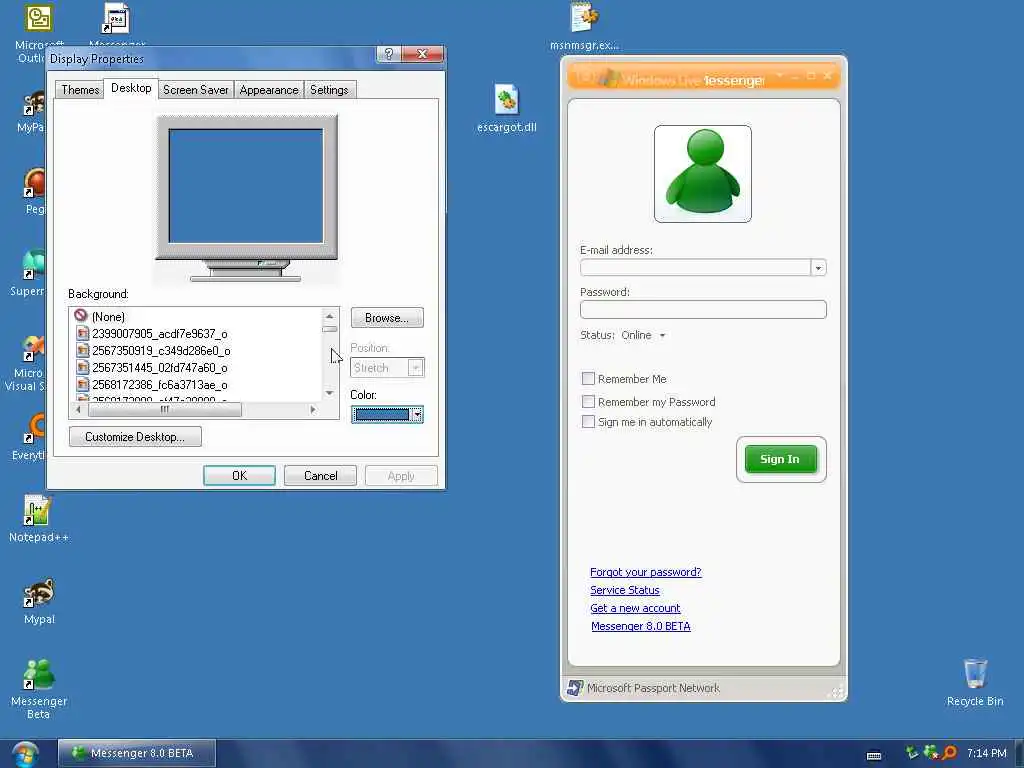This screenshot has height=768, width=1024.
Task: Click the horizontal scrollbar thumb in background list
Action: coord(165,410)
